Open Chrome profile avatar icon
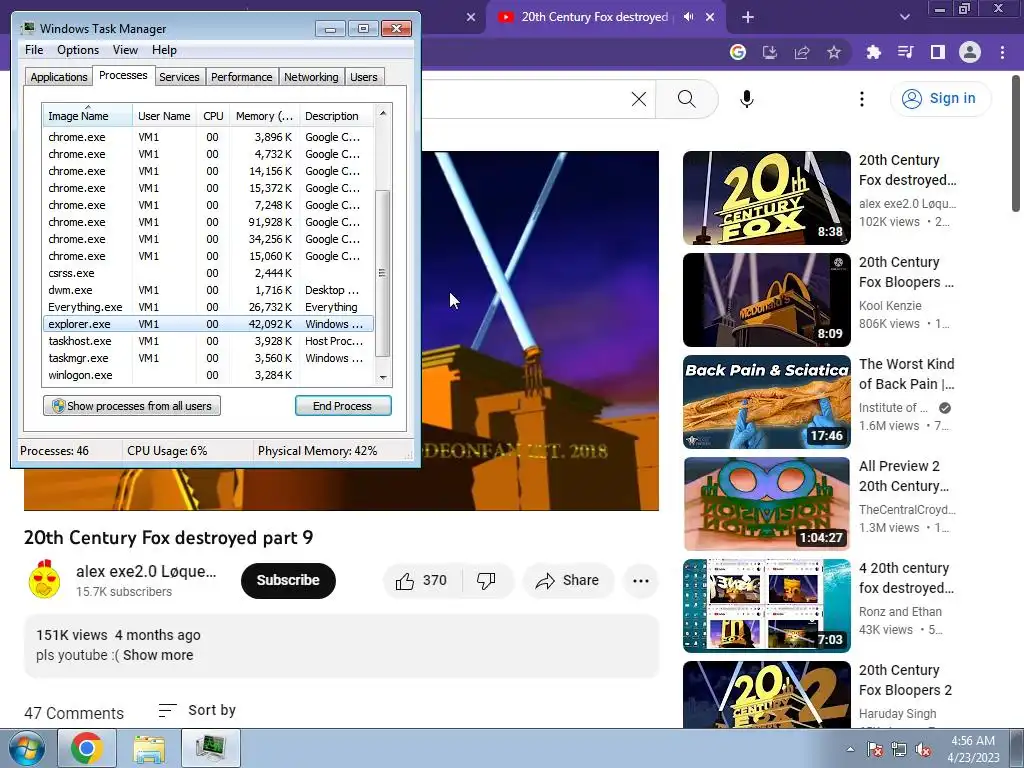 click(970, 52)
